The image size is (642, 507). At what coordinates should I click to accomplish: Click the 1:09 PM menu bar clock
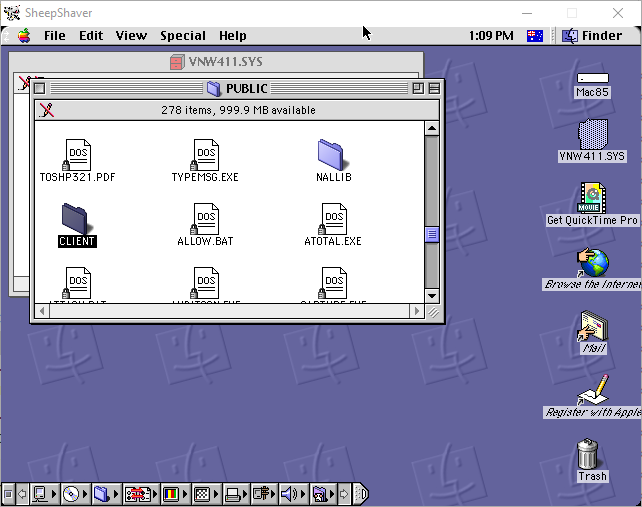(x=491, y=36)
